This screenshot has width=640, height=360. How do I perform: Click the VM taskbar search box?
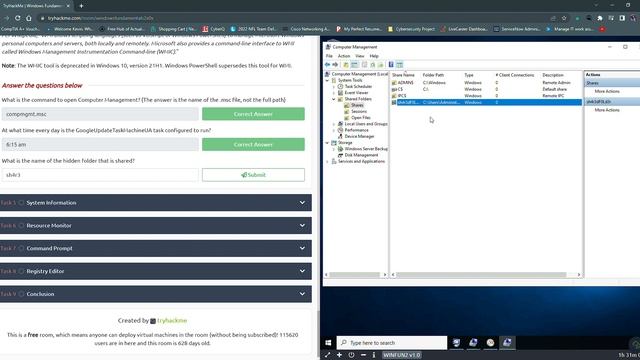[392, 343]
